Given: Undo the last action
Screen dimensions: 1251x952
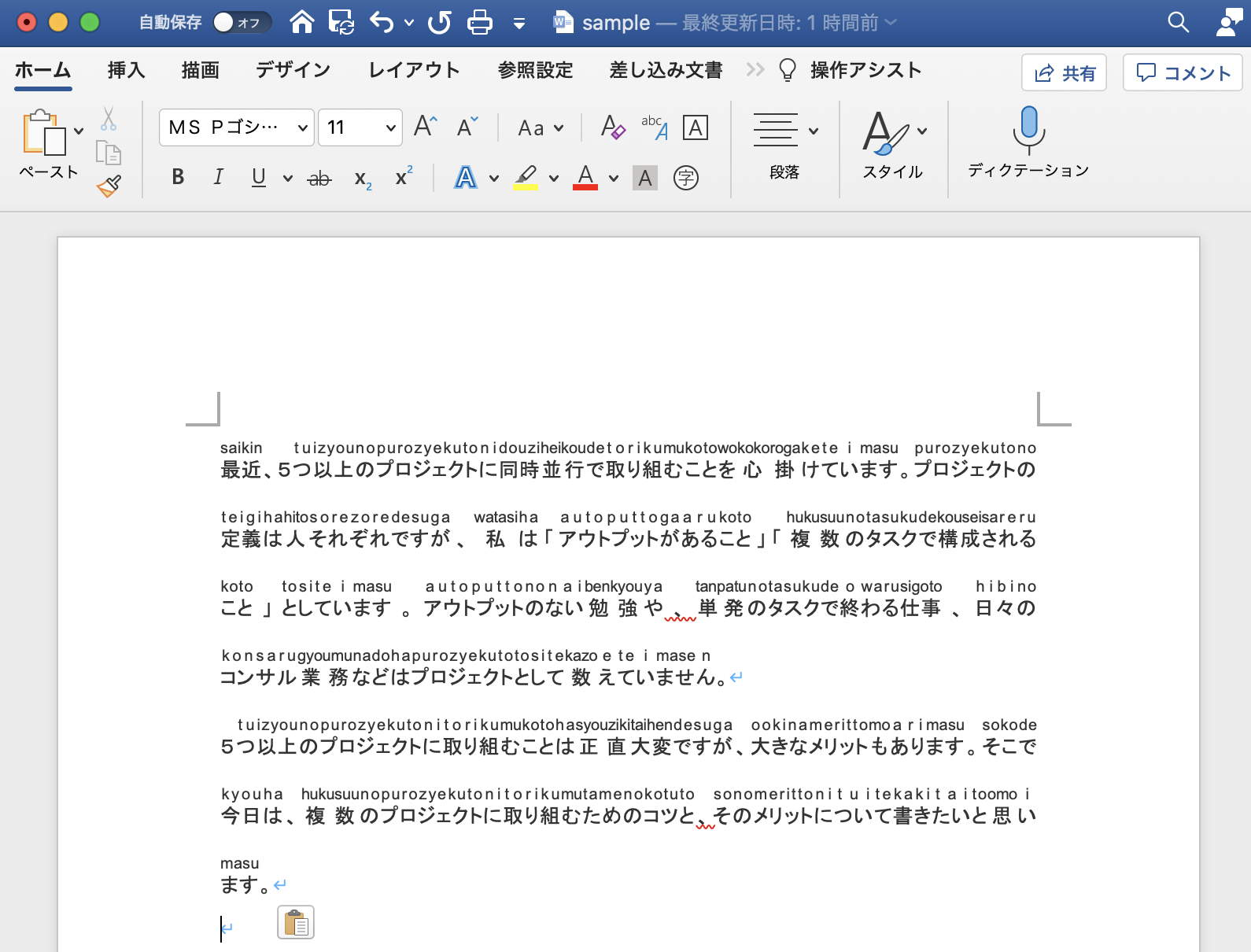Looking at the screenshot, I should point(382,22).
